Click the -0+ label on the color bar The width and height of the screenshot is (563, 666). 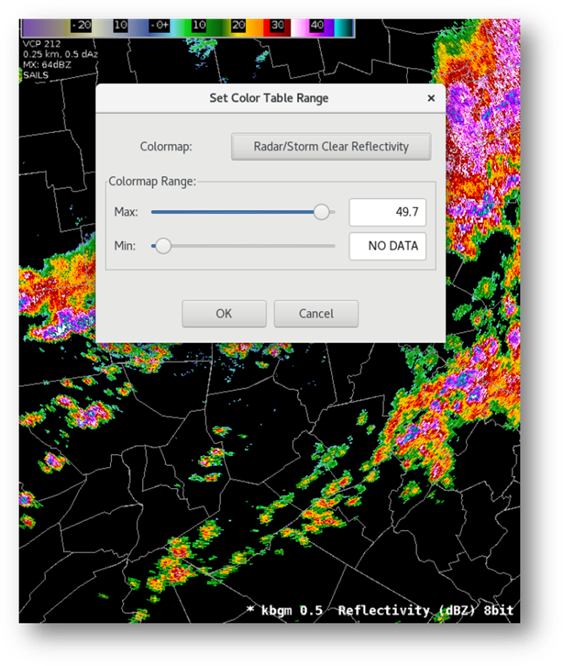pyautogui.click(x=160, y=25)
